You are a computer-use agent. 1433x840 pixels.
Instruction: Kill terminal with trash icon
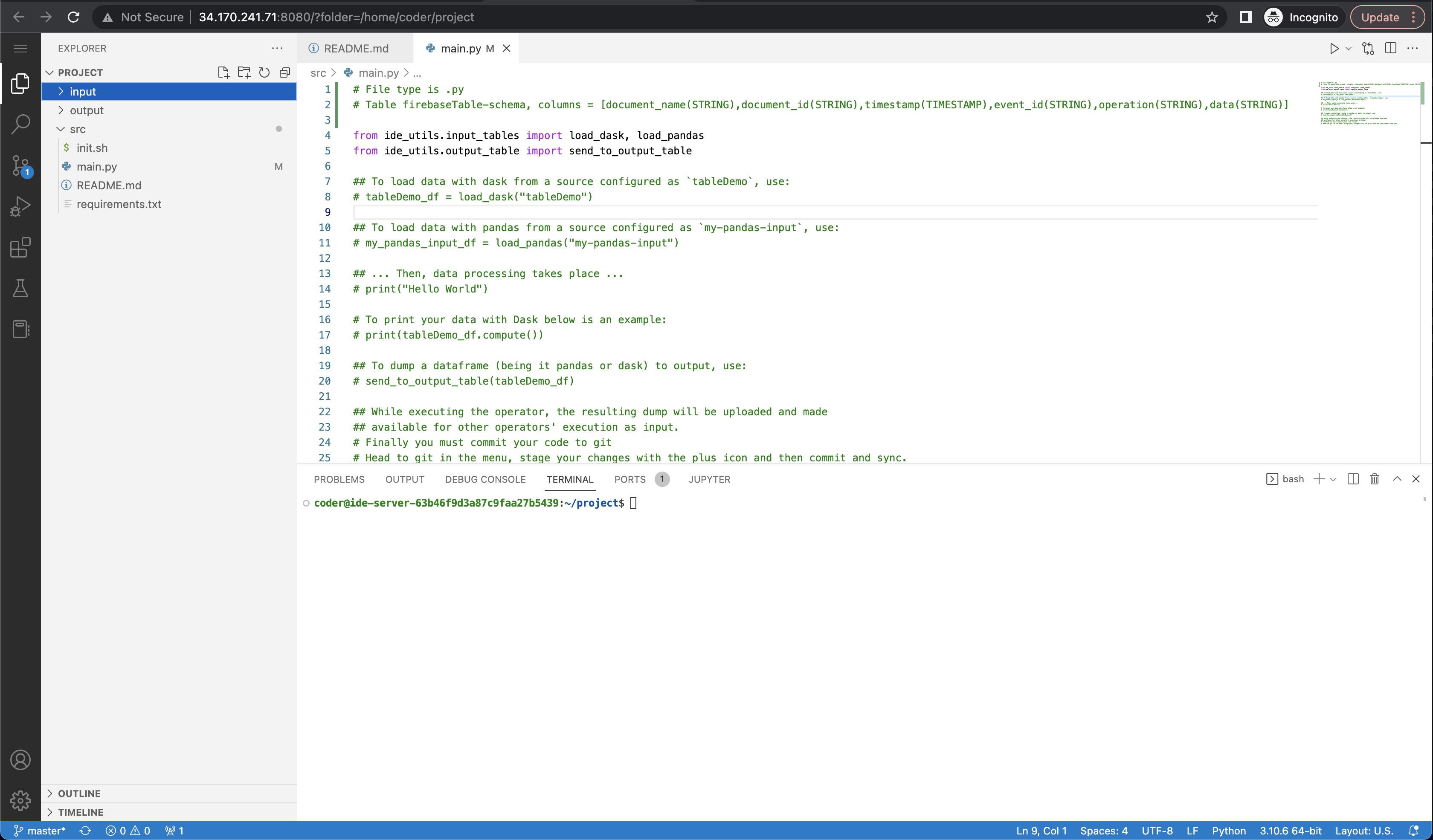(x=1375, y=479)
